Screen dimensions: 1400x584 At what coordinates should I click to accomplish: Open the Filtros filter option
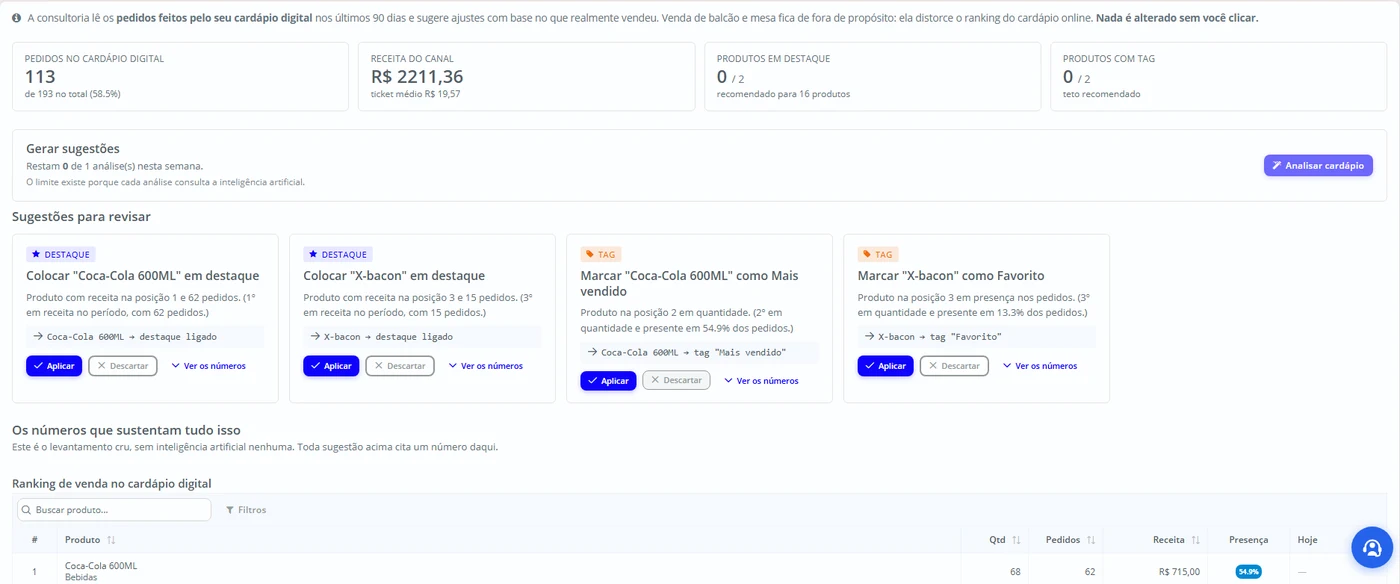coord(246,510)
